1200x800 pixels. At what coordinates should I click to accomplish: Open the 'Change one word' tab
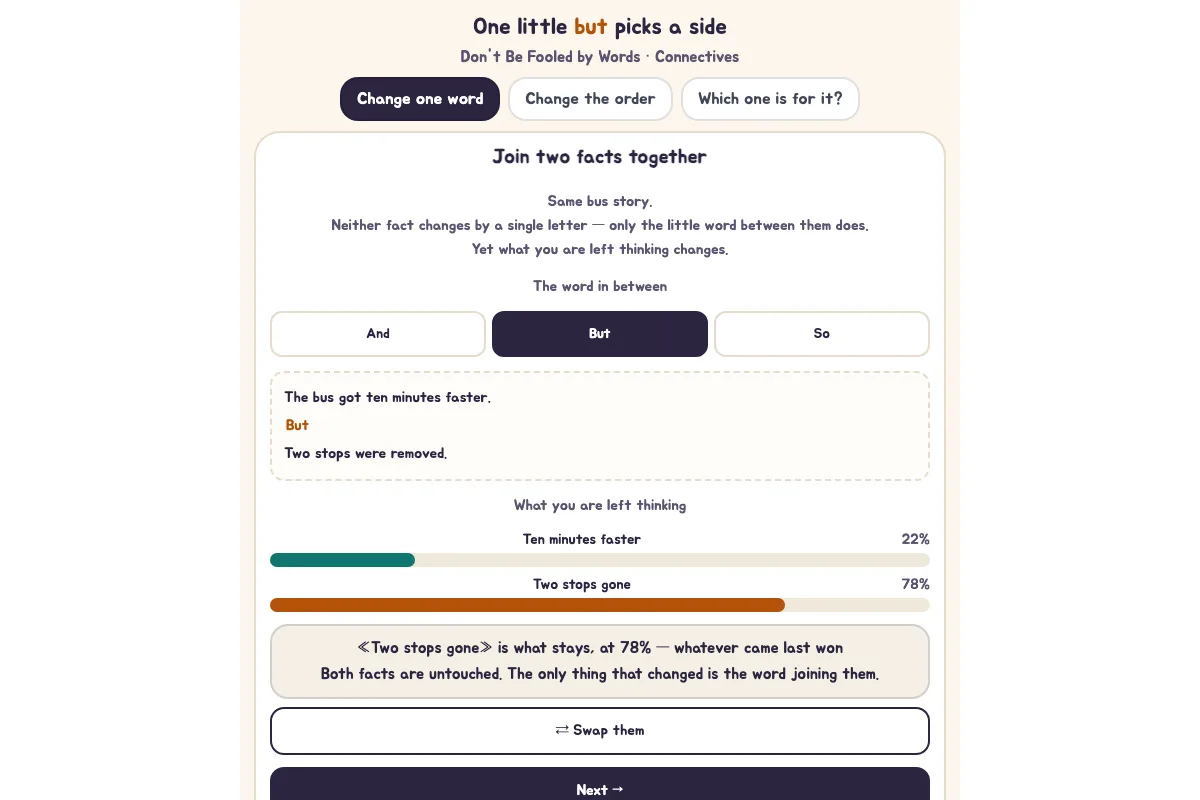(420, 99)
